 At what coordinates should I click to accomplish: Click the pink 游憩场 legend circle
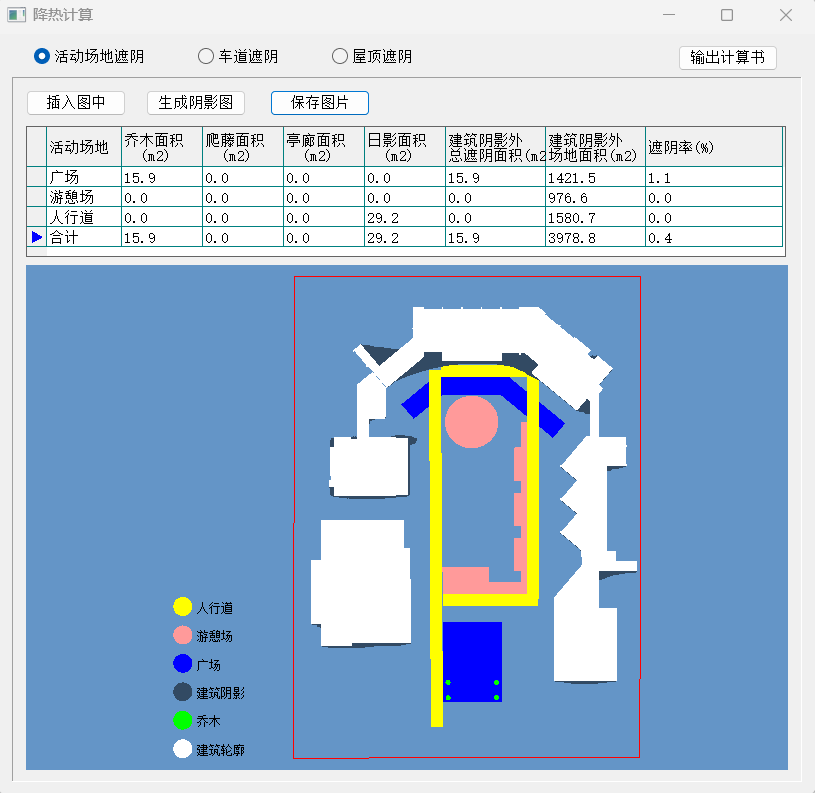pyautogui.click(x=182, y=635)
